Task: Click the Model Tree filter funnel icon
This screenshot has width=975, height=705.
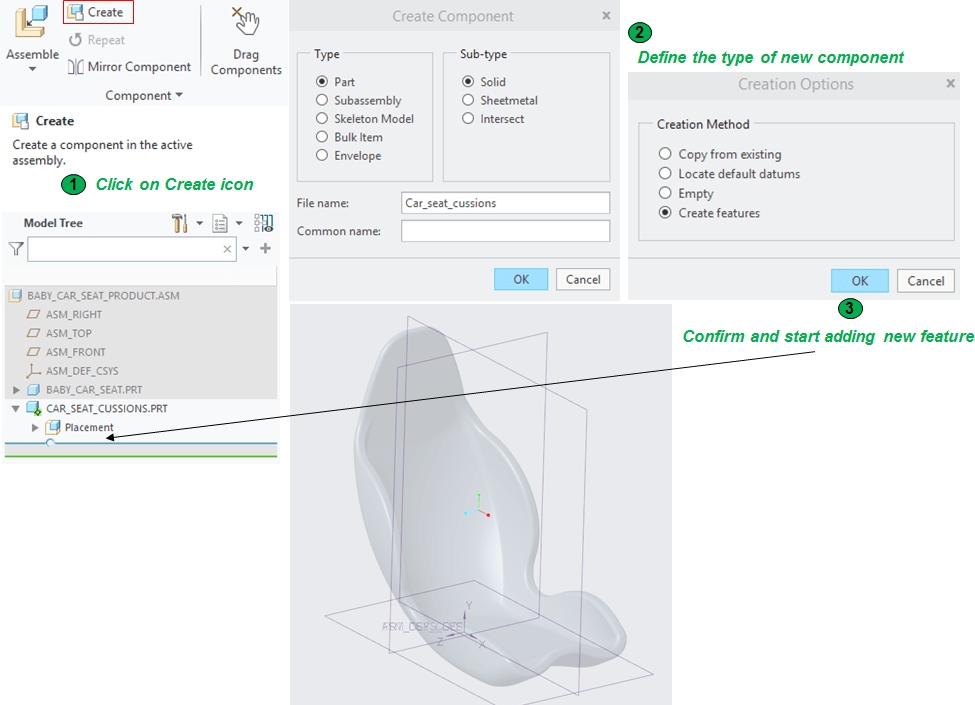Action: (x=16, y=249)
